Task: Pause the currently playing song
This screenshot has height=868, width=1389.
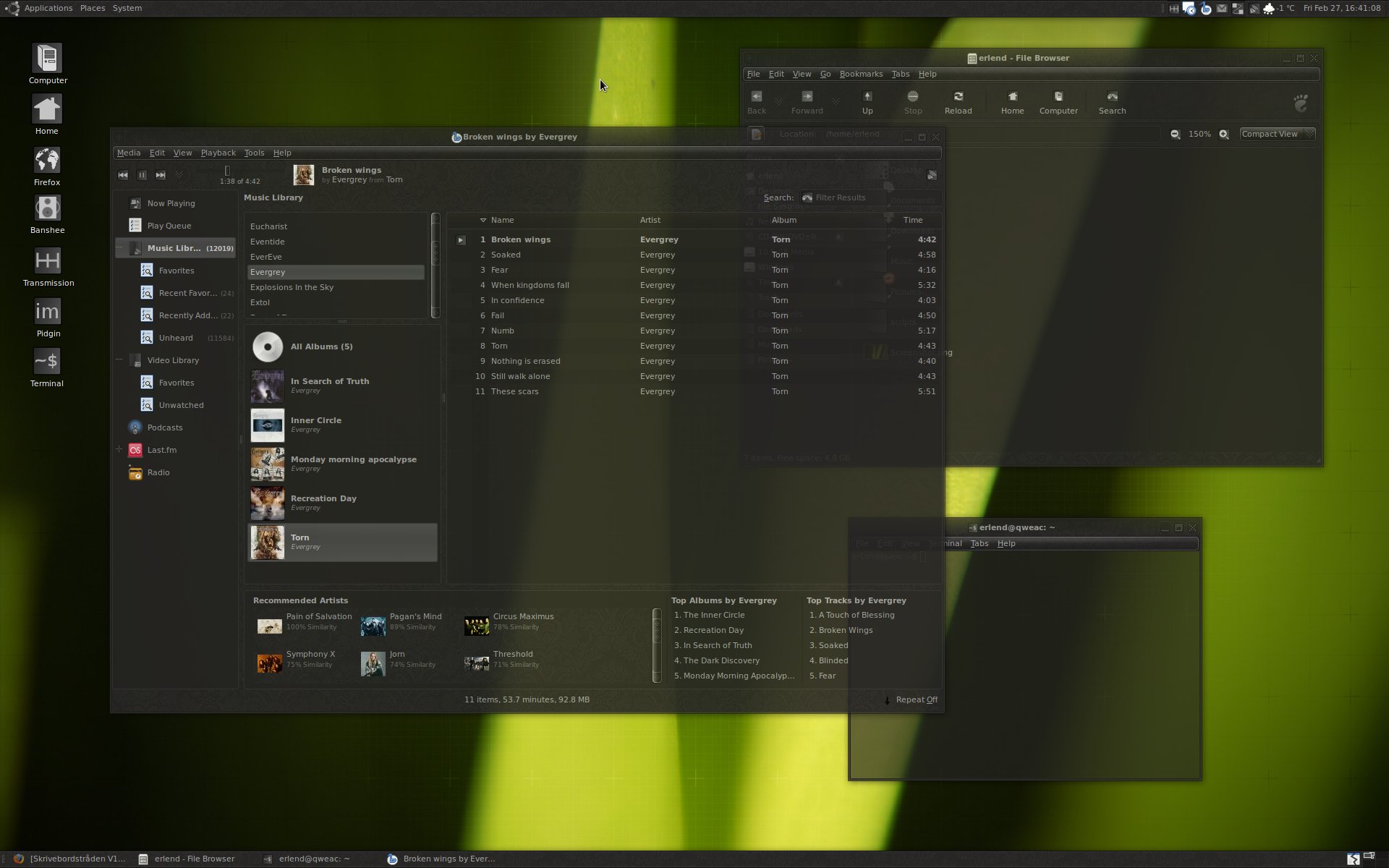Action: [x=142, y=175]
